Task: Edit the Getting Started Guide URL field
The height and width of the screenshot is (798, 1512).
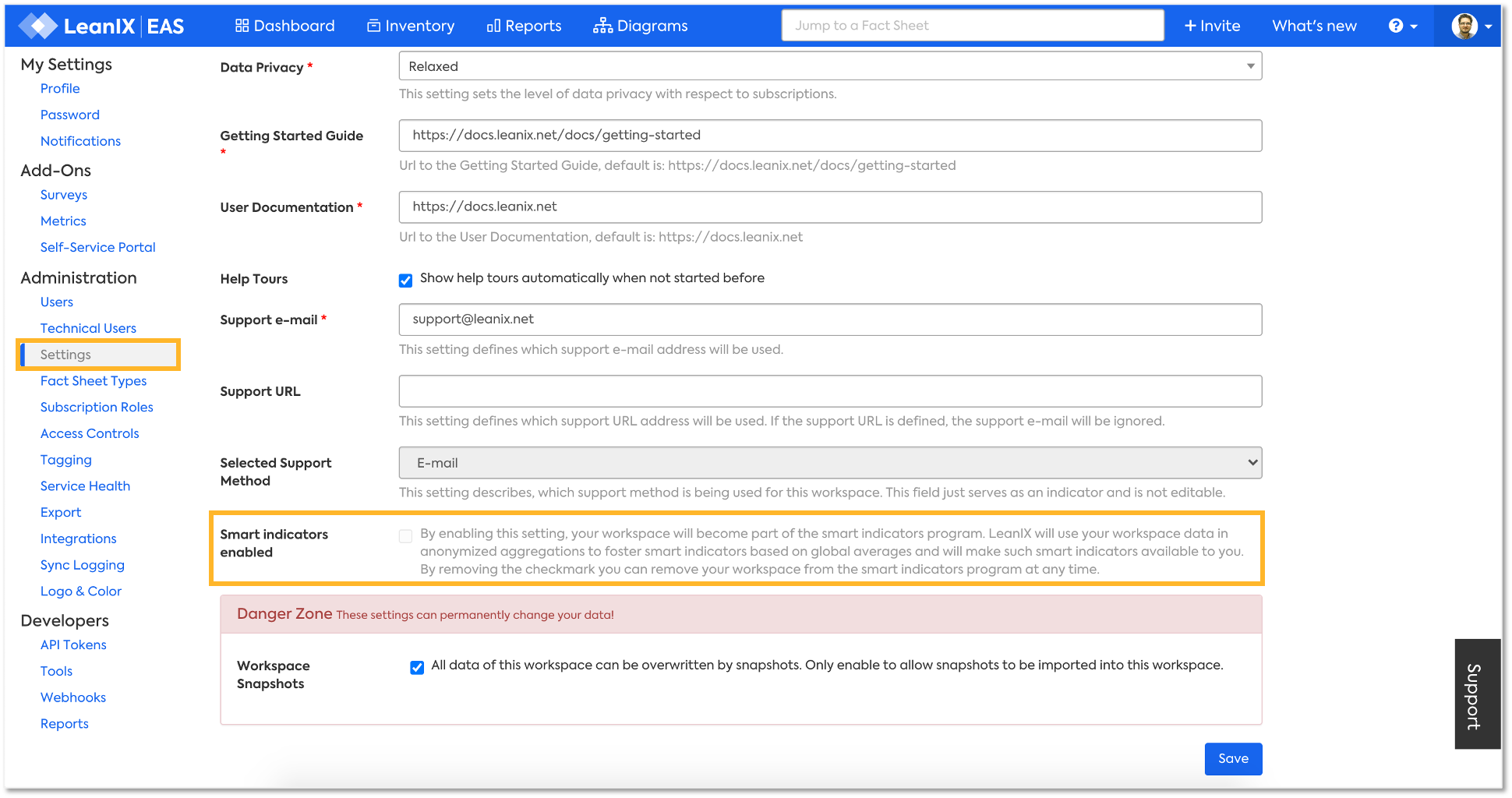Action: point(830,136)
